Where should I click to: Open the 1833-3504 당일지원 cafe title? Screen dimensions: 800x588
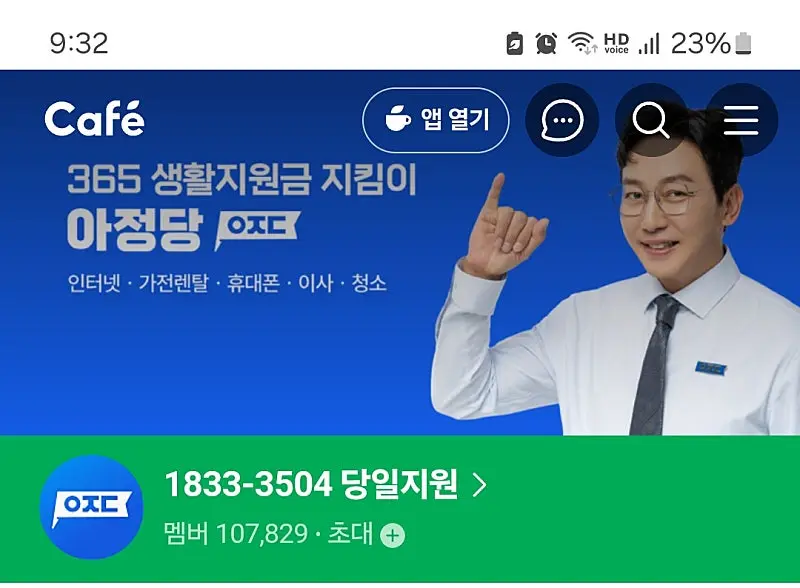(x=311, y=484)
